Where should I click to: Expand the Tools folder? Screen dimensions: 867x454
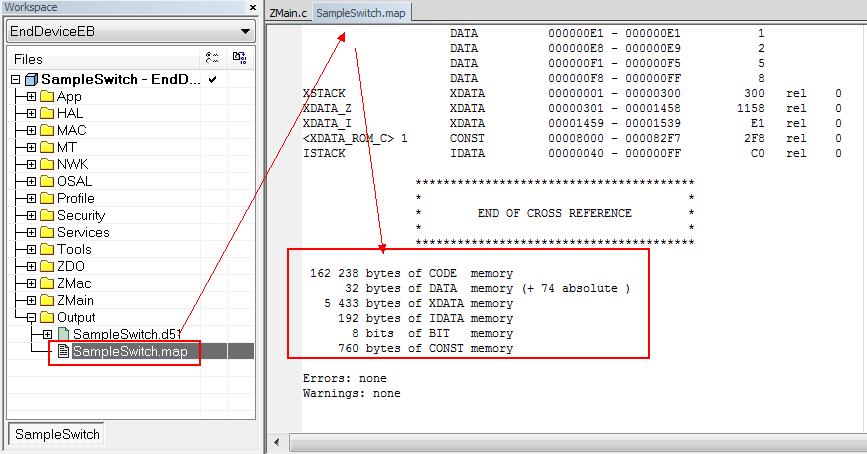(x=32, y=249)
